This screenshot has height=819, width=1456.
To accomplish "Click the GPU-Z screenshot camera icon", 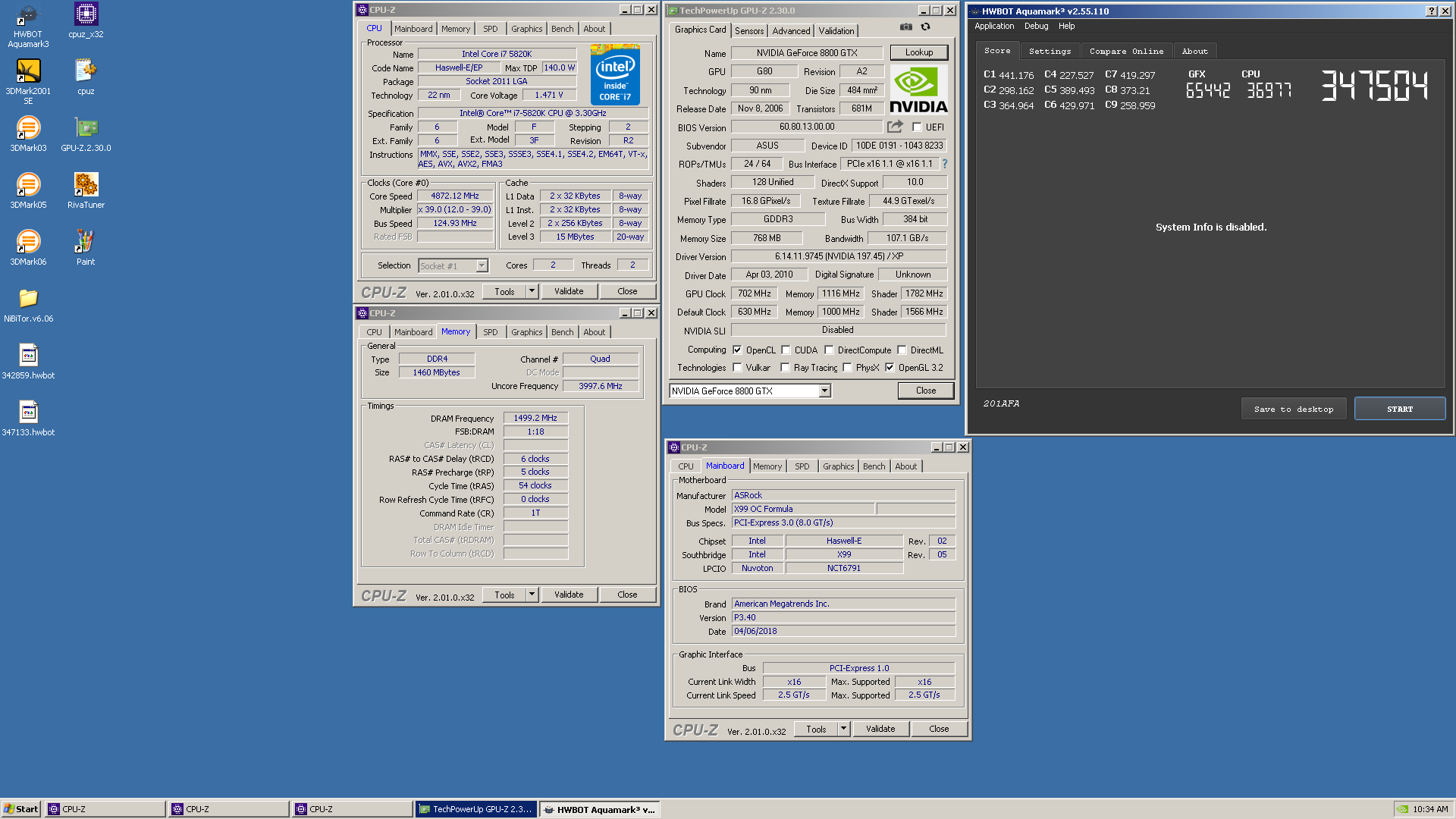I will [906, 27].
